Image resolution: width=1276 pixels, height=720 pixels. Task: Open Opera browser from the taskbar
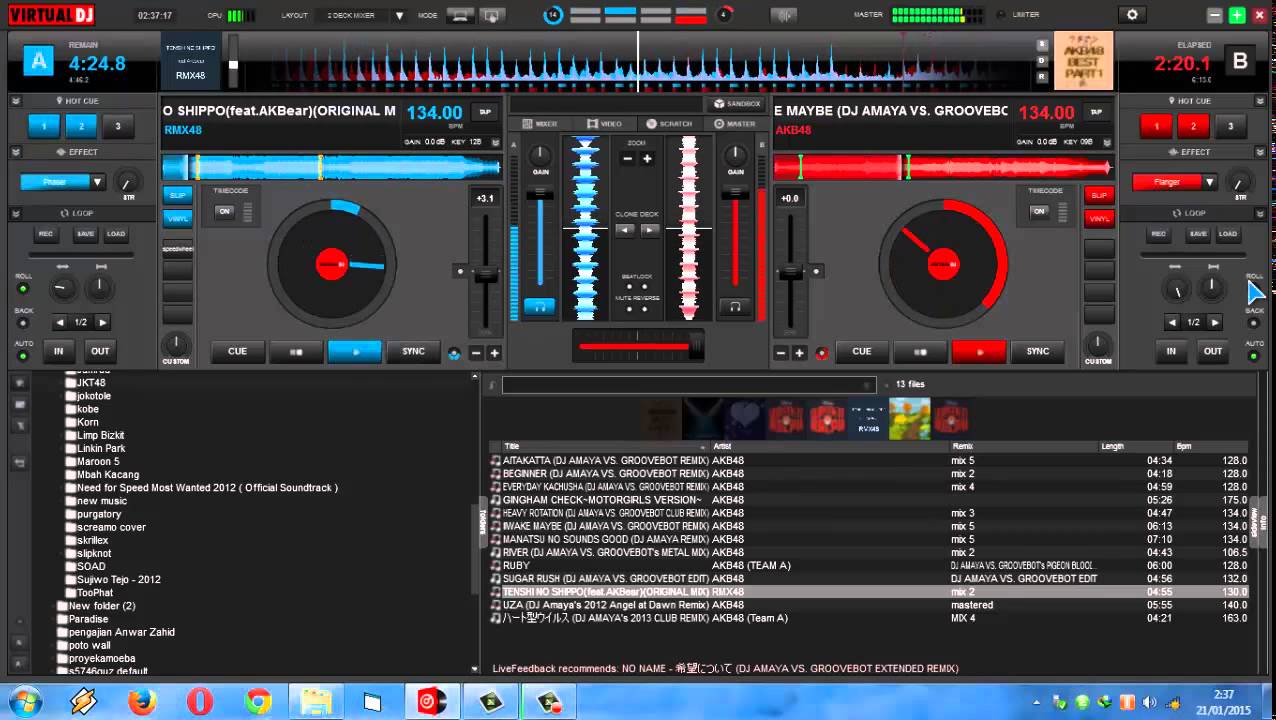pyautogui.click(x=200, y=702)
